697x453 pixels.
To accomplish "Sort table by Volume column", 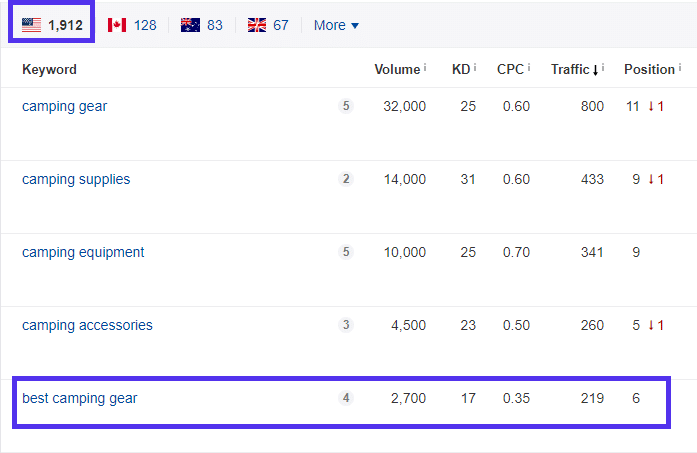I will 397,69.
